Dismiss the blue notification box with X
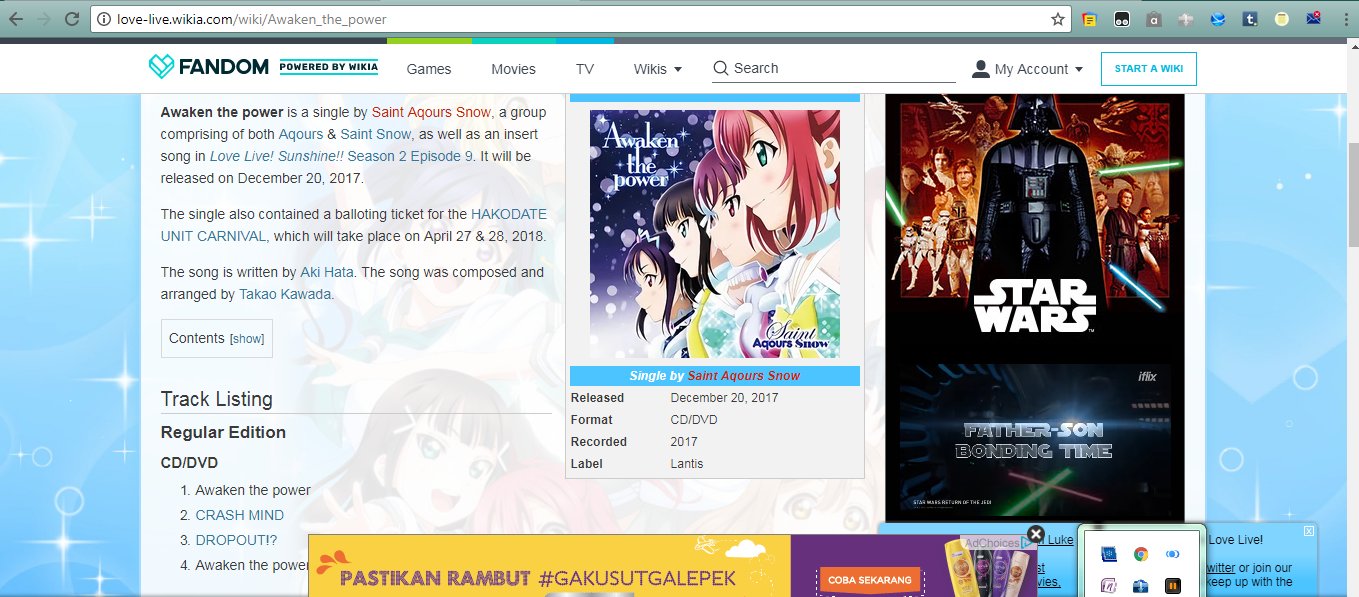This screenshot has height=597, width=1359. coord(1309,531)
